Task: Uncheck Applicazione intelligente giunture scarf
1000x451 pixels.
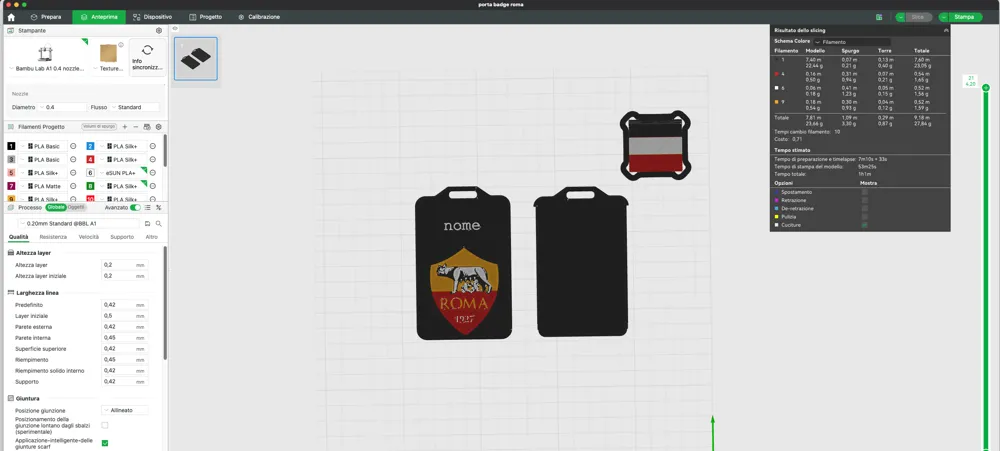Action: pyautogui.click(x=105, y=443)
